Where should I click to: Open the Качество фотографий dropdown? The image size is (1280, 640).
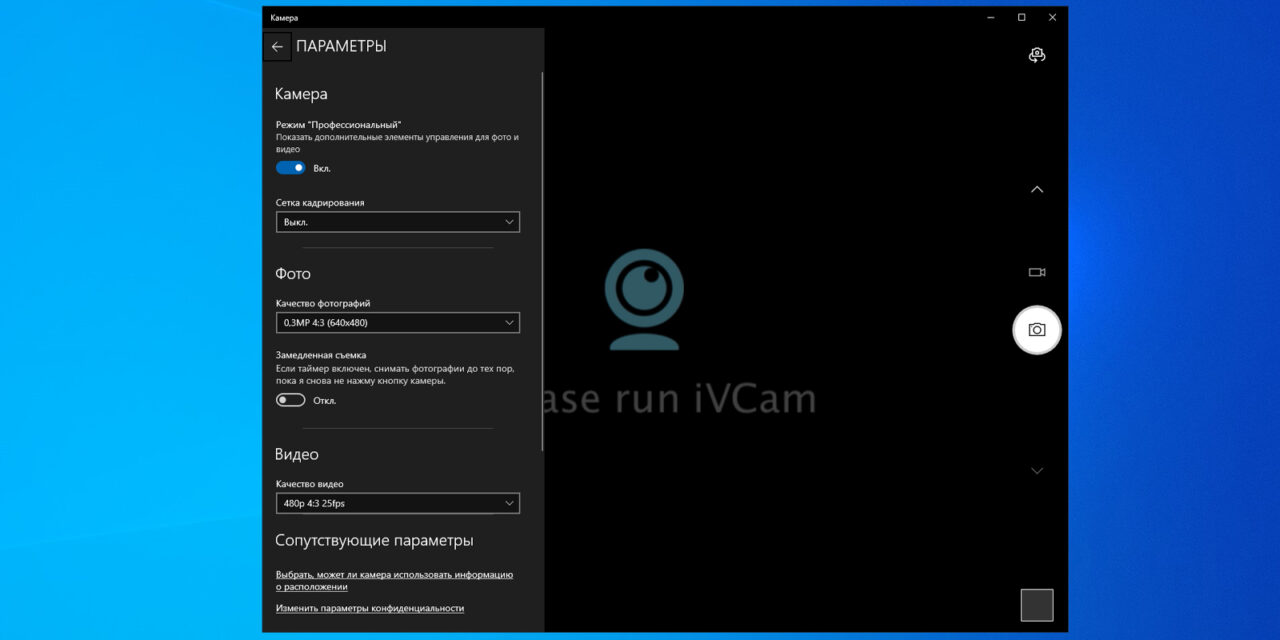click(398, 322)
